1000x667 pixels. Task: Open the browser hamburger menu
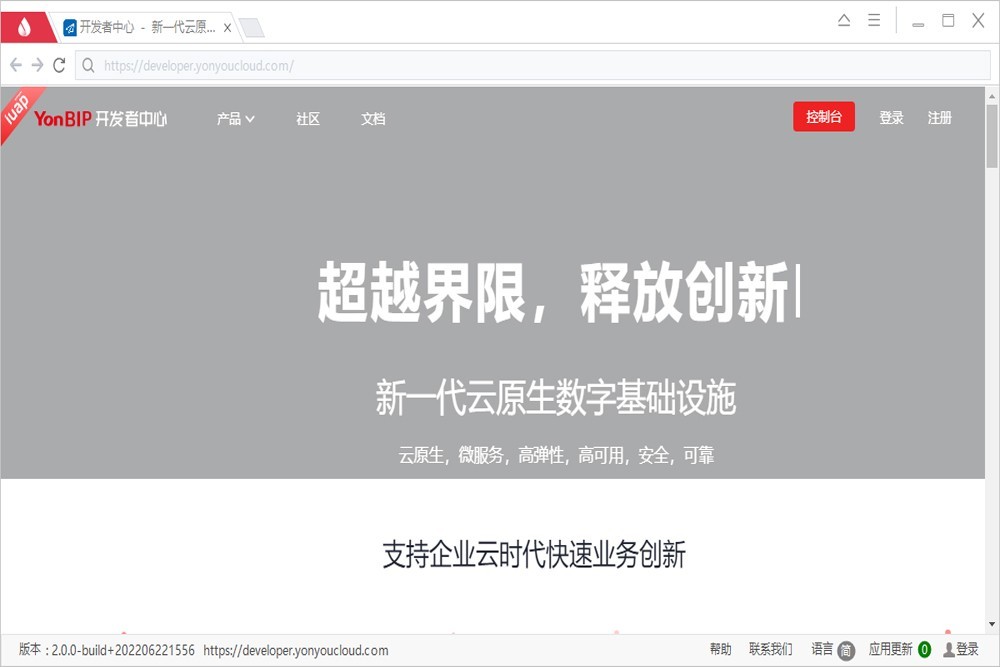click(872, 19)
